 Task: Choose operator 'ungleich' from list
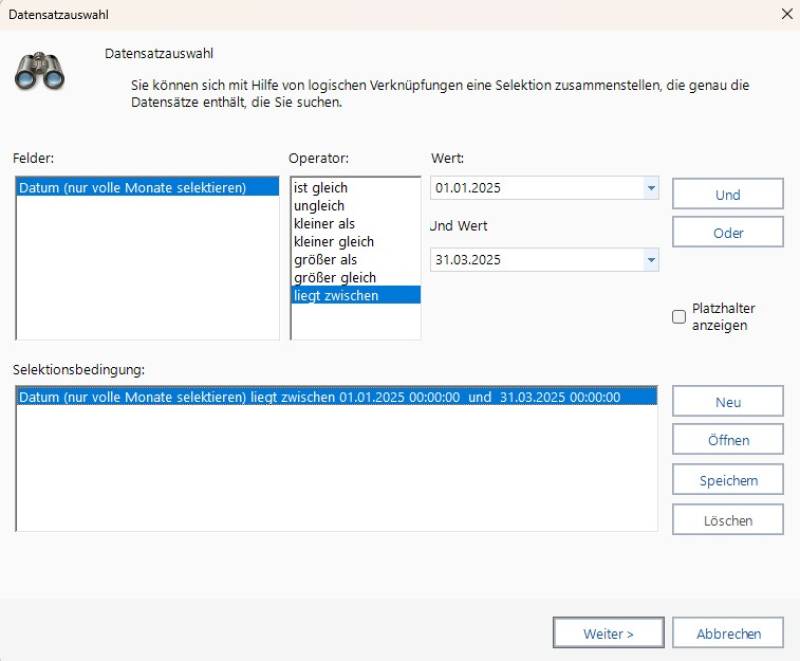point(318,206)
